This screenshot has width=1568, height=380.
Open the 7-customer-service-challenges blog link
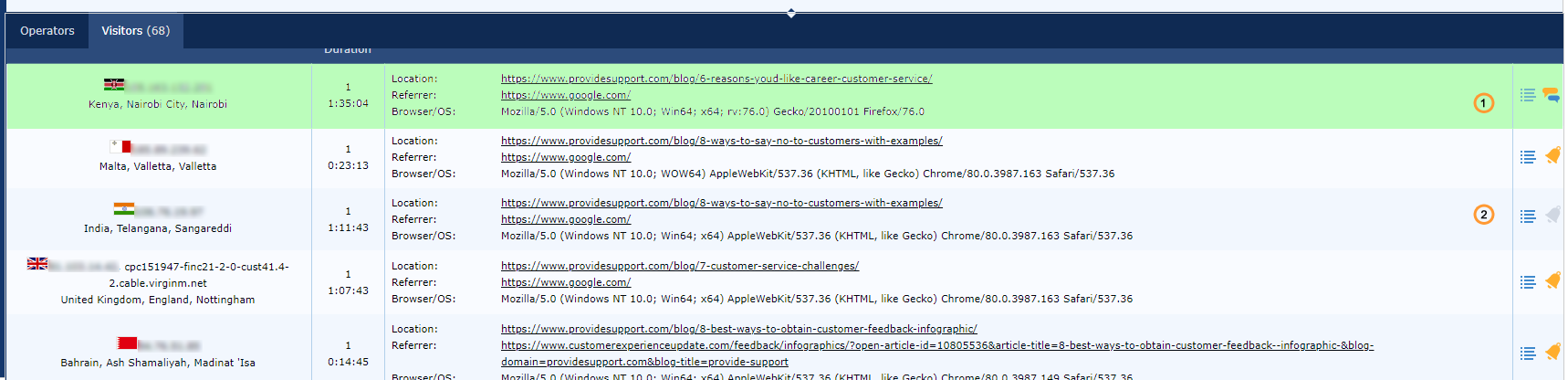coord(680,266)
